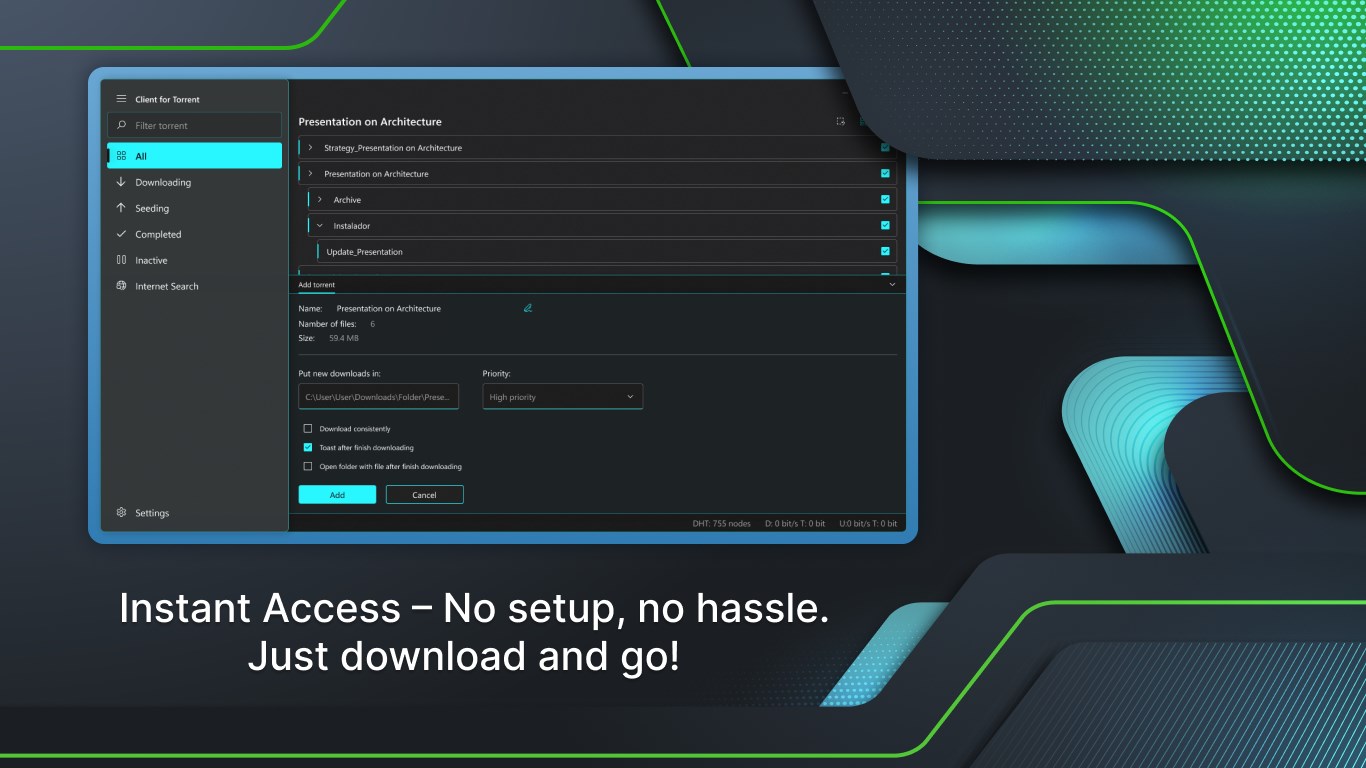Click the select-all-files icon above the file list
Image resolution: width=1366 pixels, height=768 pixels.
(x=841, y=121)
